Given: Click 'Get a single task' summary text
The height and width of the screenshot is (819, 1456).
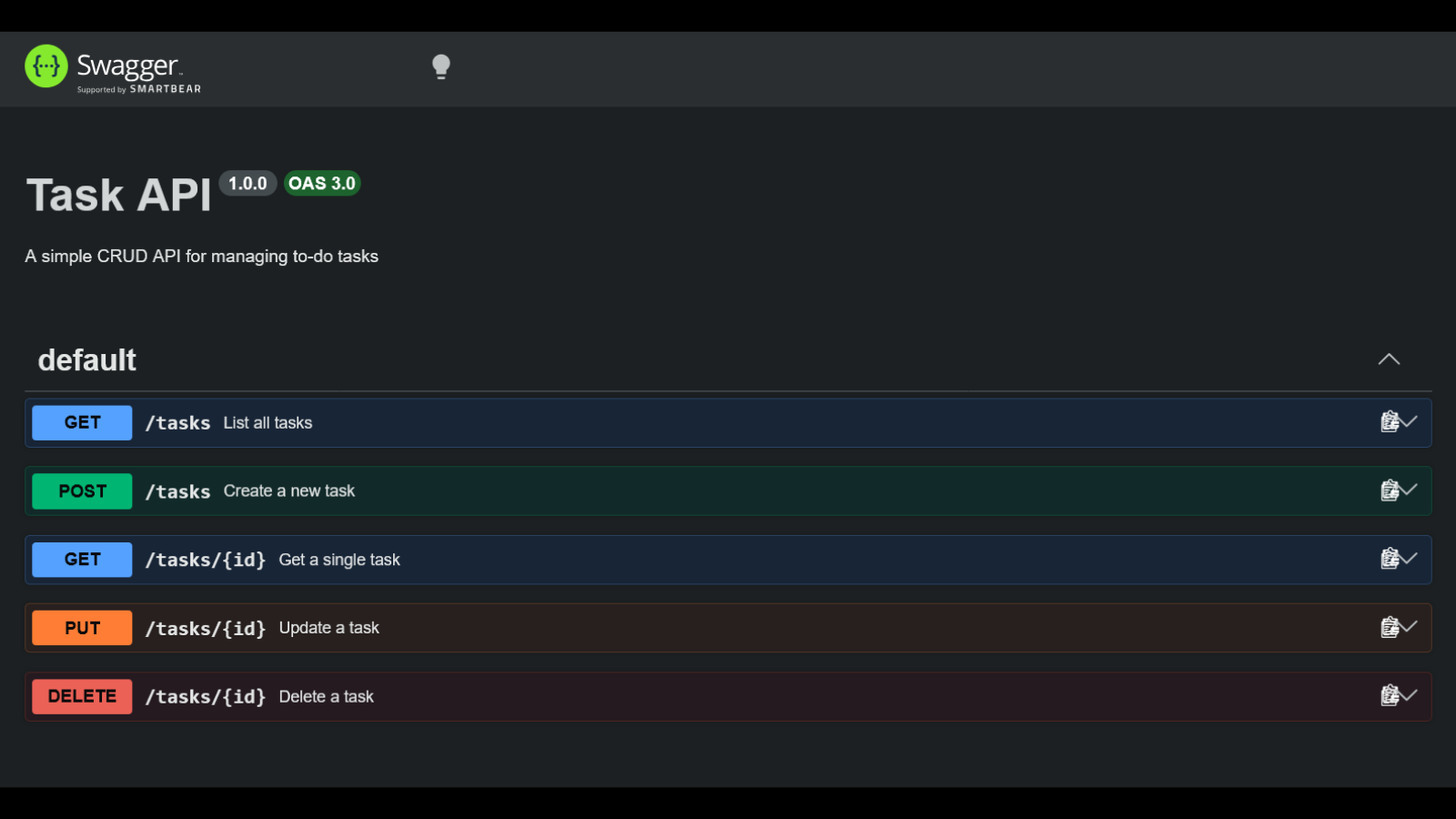Looking at the screenshot, I should [339, 560].
